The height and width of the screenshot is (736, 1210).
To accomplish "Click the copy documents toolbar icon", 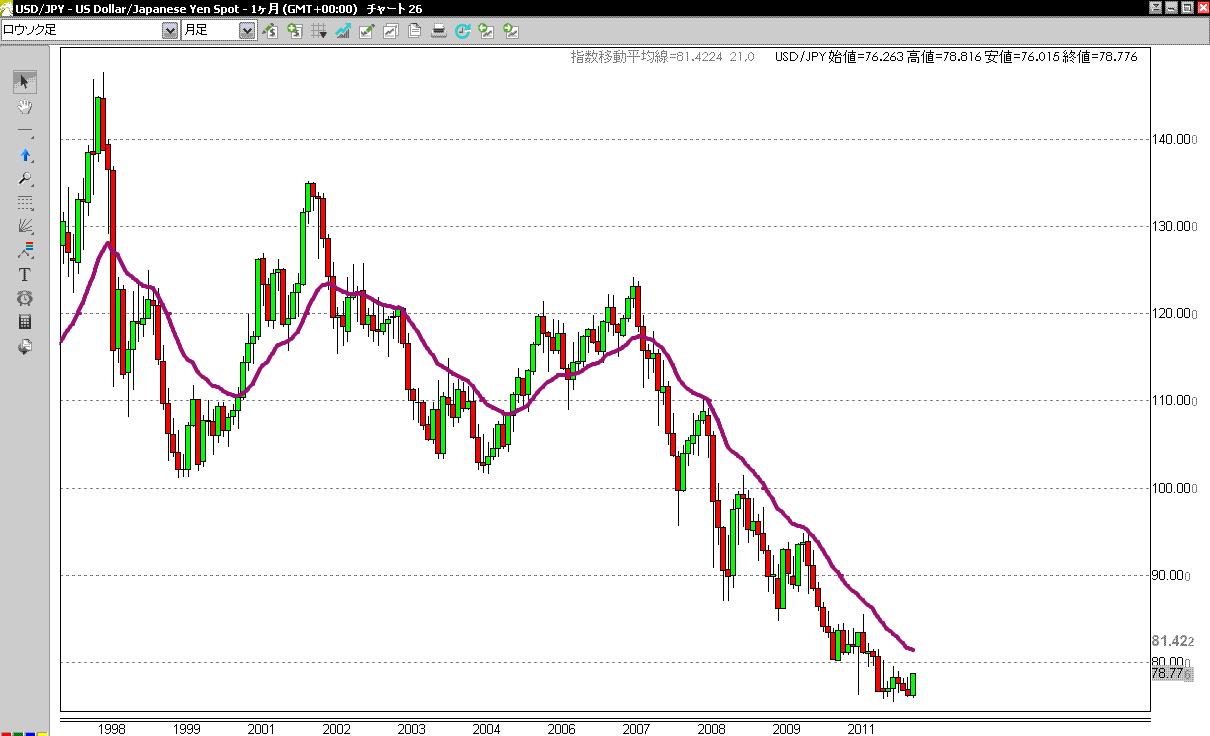I will pos(414,31).
